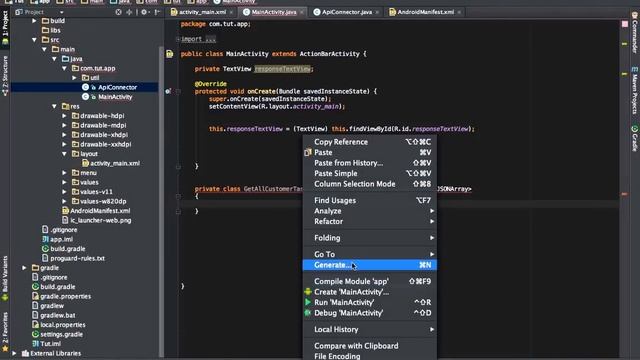
Task: Open activity_main.xml in project tree
Action: pyautogui.click(x=115, y=163)
